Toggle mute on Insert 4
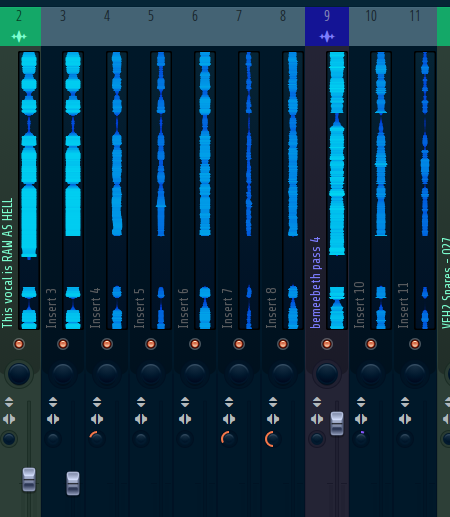The image size is (450, 517). click(x=107, y=344)
